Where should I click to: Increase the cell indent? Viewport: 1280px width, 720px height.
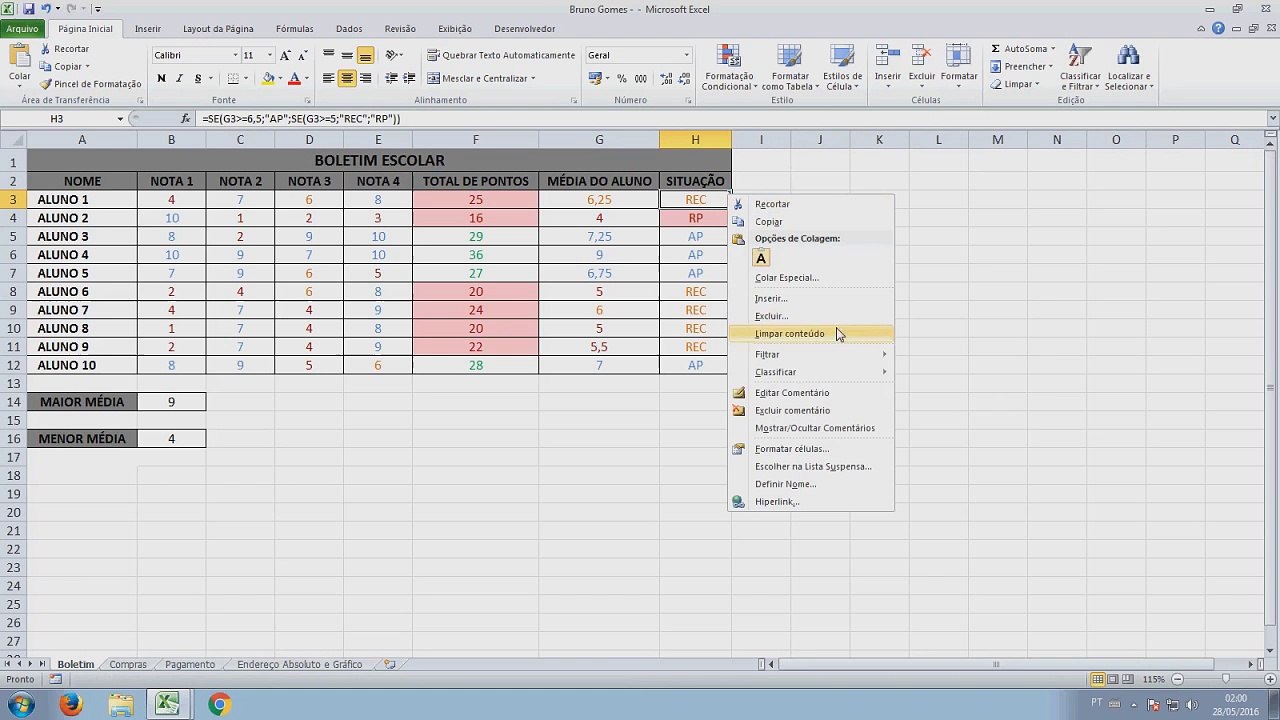(x=409, y=78)
